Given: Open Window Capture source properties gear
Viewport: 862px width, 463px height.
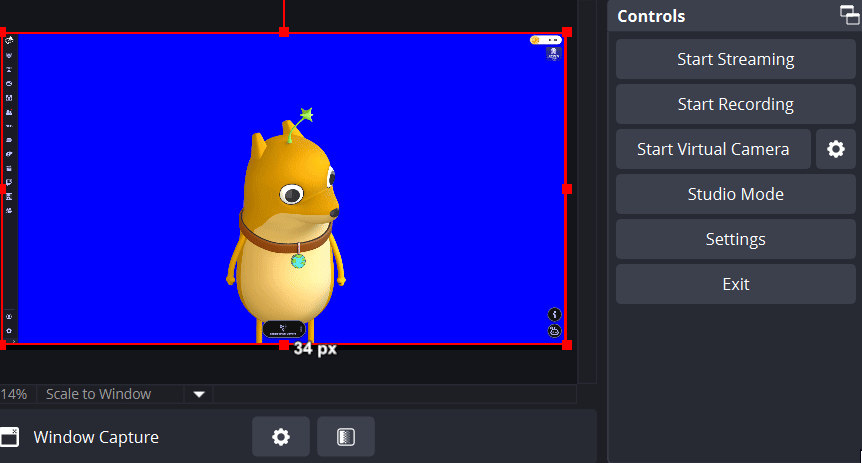Looking at the screenshot, I should click(281, 437).
